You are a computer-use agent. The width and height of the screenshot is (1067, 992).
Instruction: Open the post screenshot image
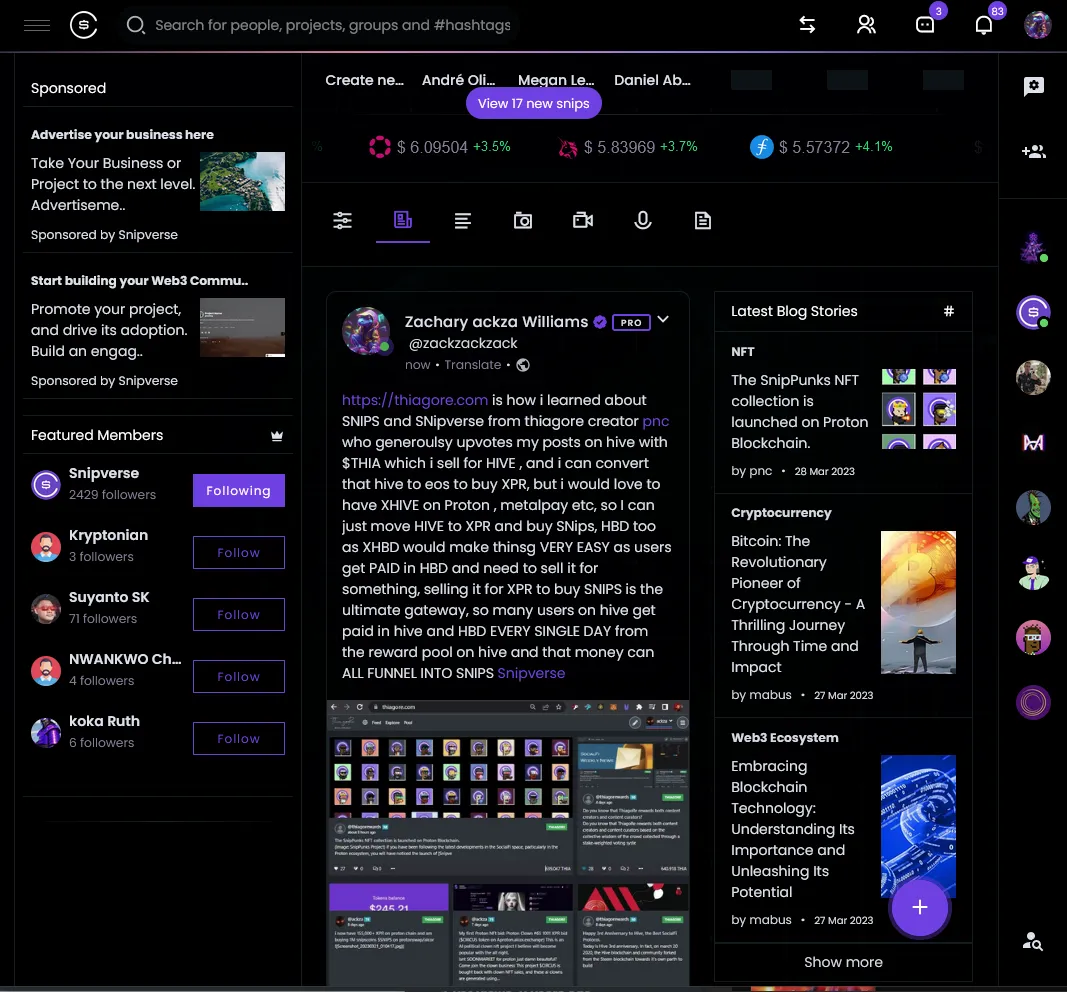[508, 842]
